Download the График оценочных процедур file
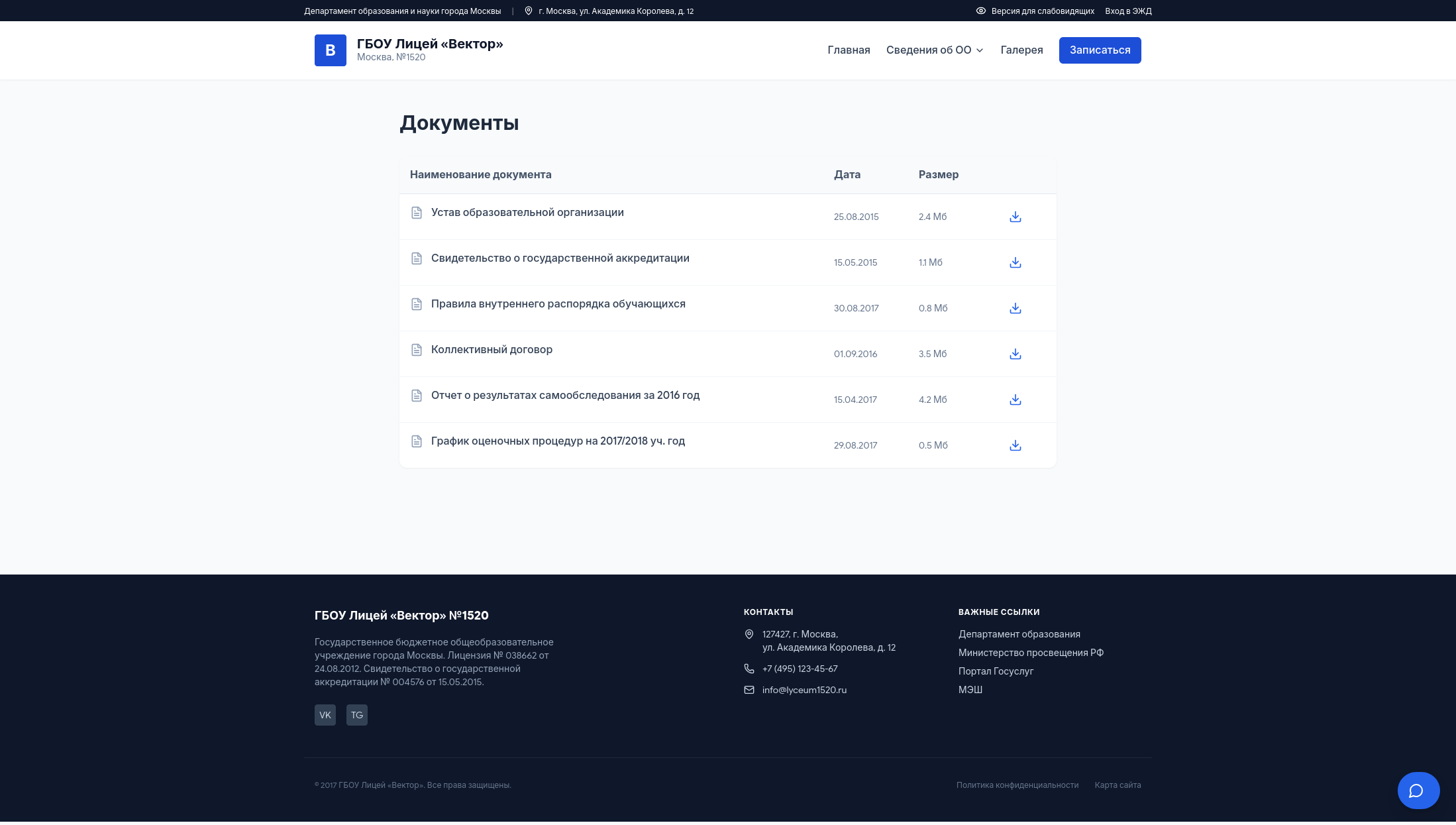Viewport: 1456px width, 825px height. (1015, 445)
